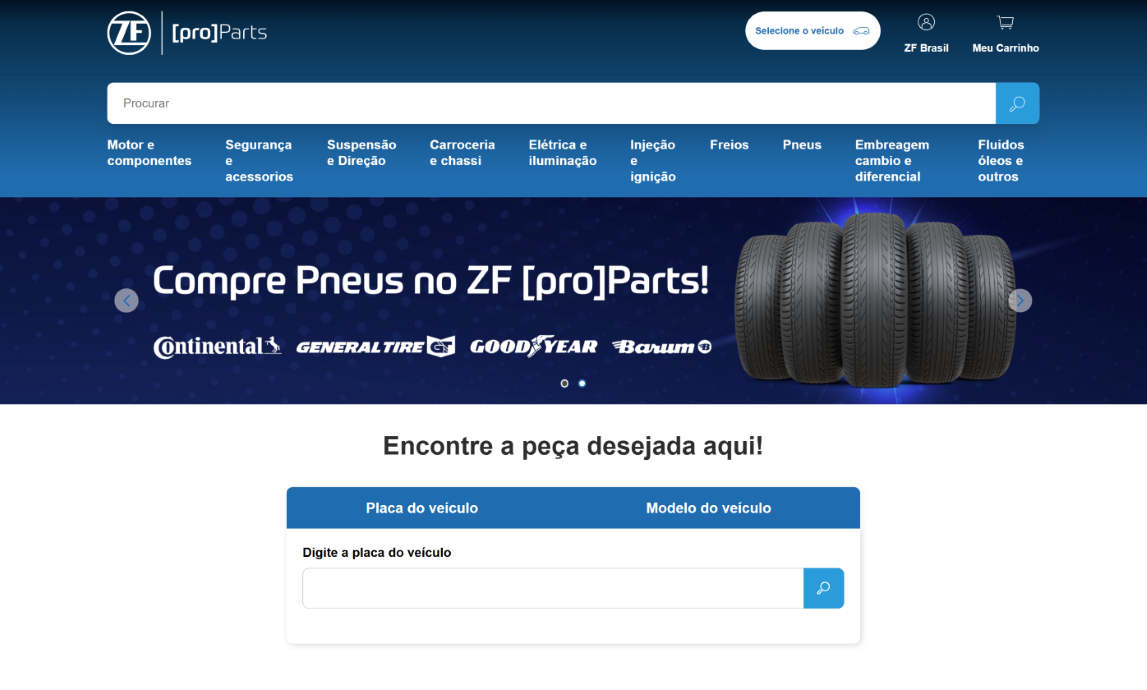The image size is (1147, 690).
Task: Open the Freios category
Action: (x=729, y=145)
